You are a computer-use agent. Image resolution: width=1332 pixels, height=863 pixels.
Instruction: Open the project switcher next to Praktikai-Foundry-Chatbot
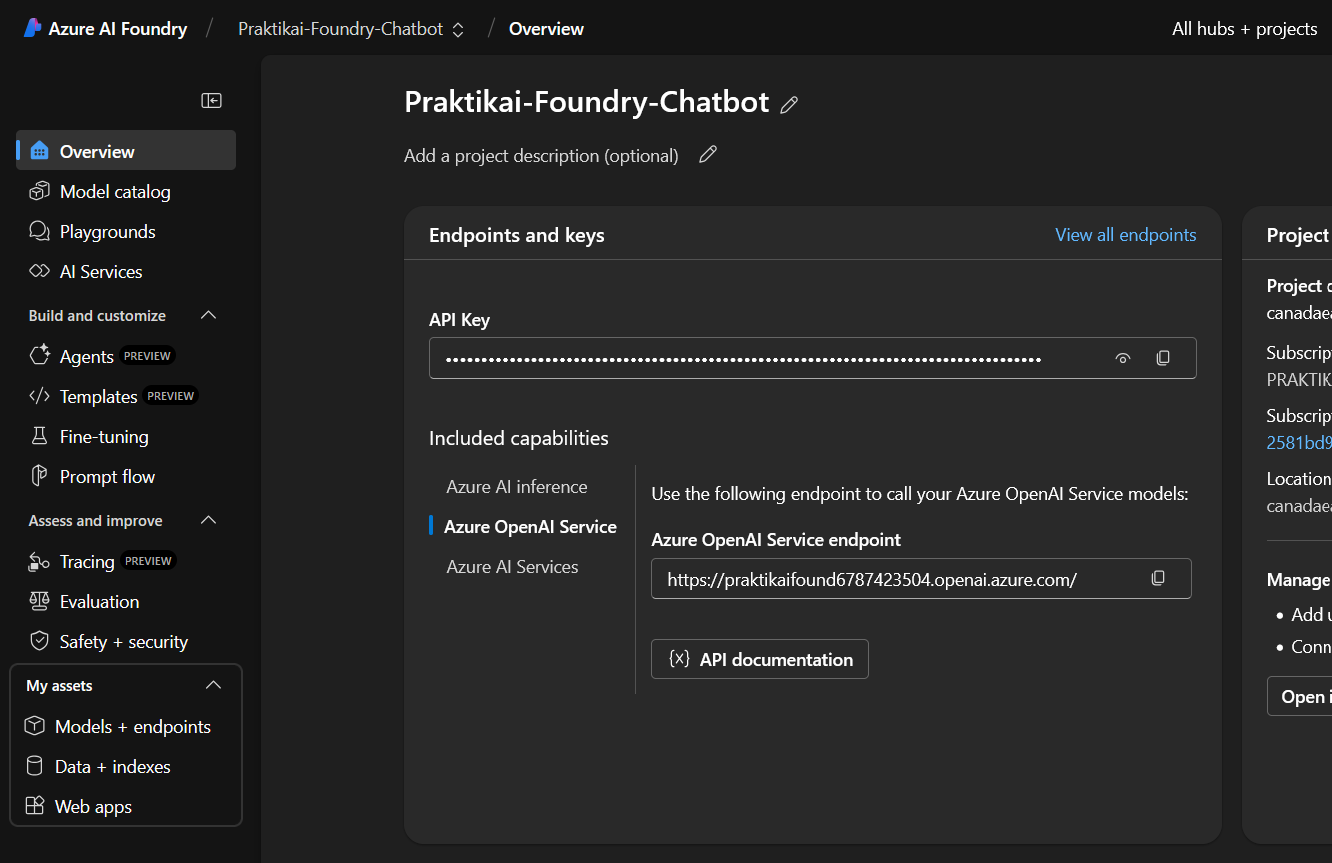tap(458, 29)
